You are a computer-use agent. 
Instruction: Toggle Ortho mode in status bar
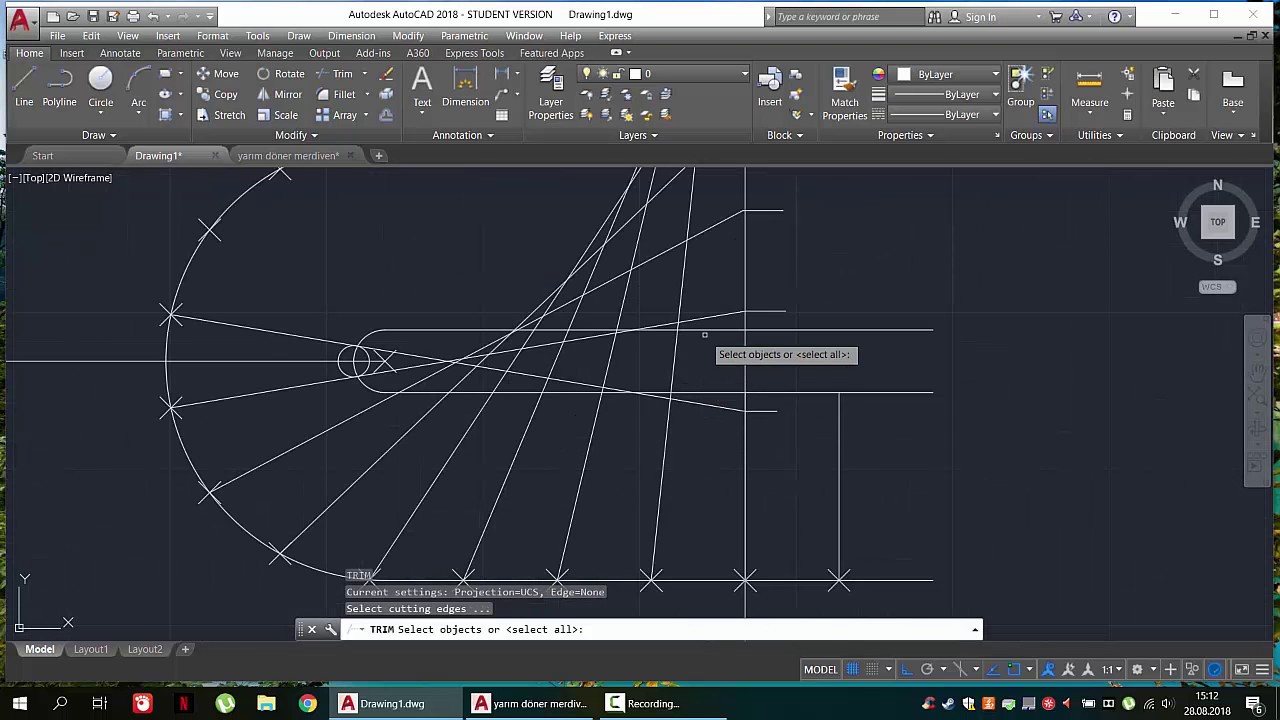pyautogui.click(x=906, y=669)
